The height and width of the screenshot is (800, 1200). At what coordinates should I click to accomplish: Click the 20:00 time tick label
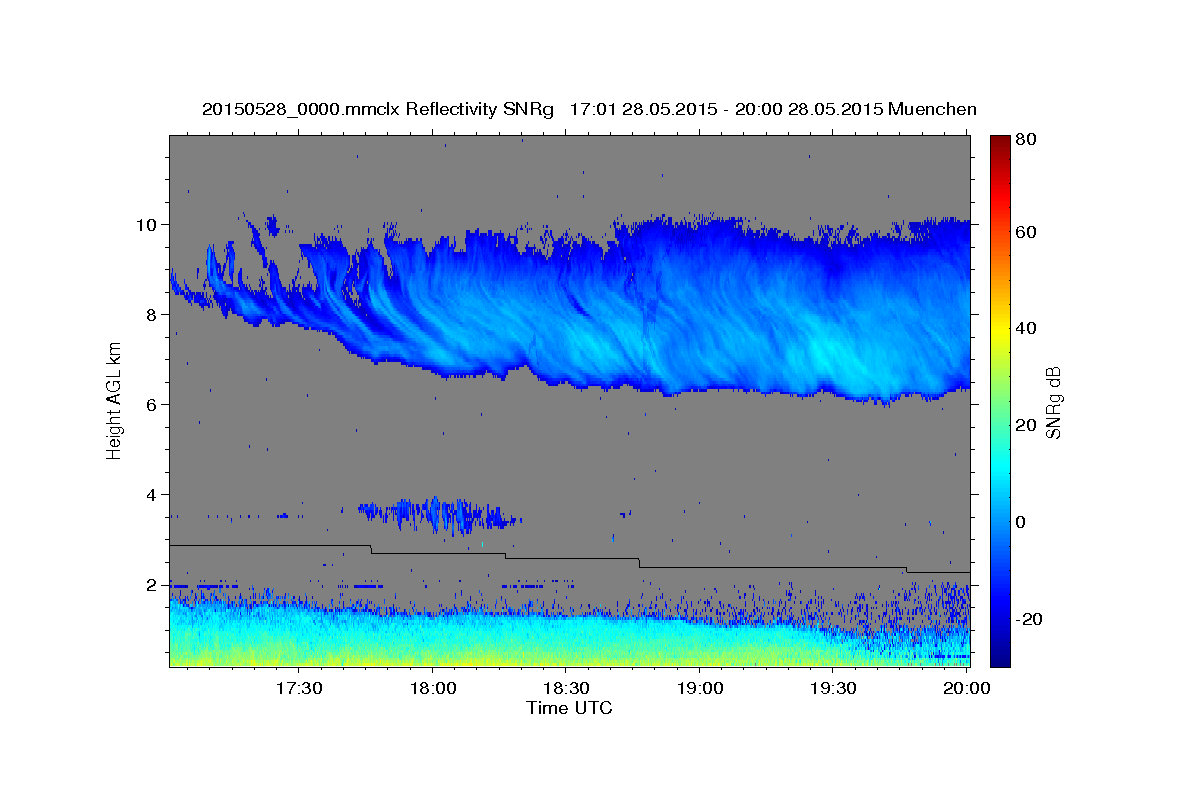click(966, 689)
